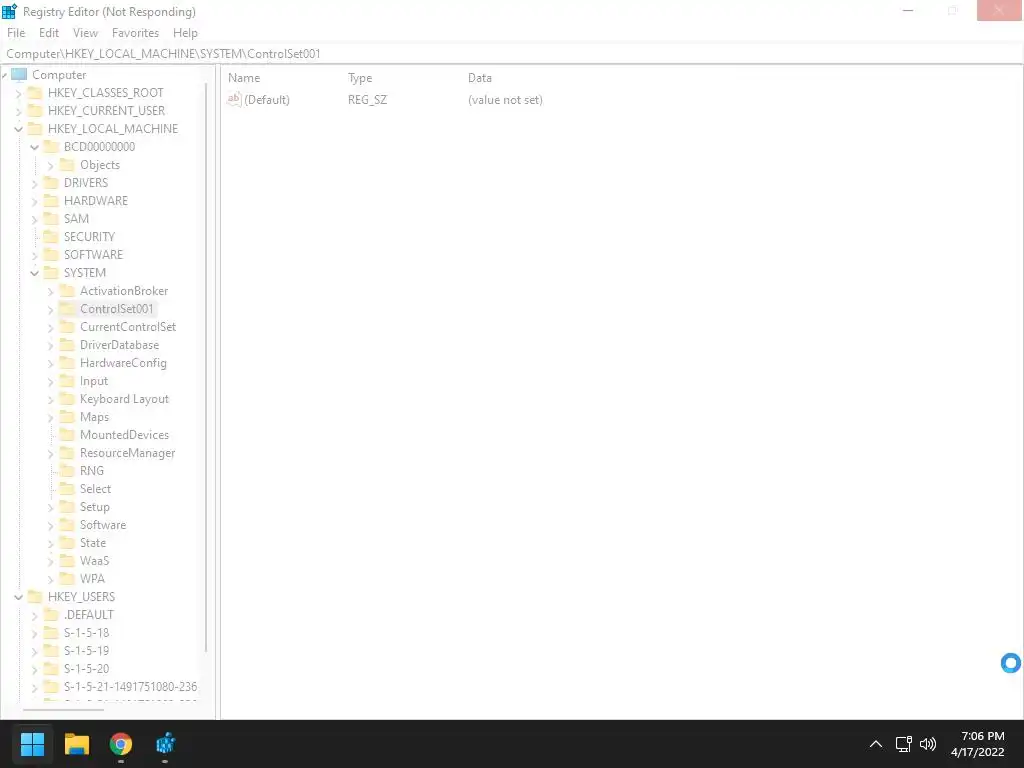Select the State key
The height and width of the screenshot is (768, 1024).
tap(93, 543)
